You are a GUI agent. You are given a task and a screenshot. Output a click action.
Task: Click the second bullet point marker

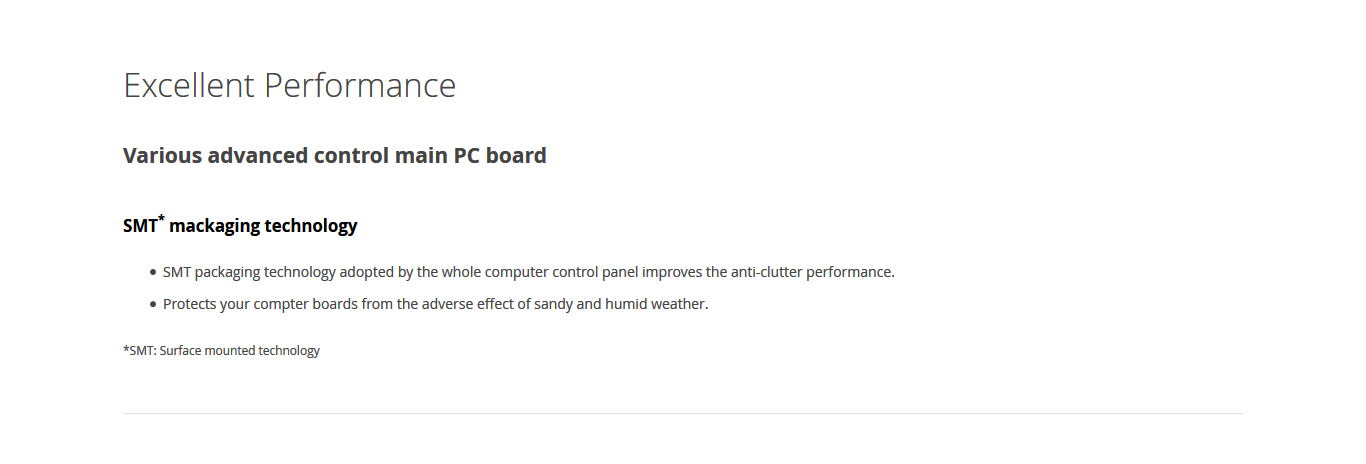pos(153,304)
